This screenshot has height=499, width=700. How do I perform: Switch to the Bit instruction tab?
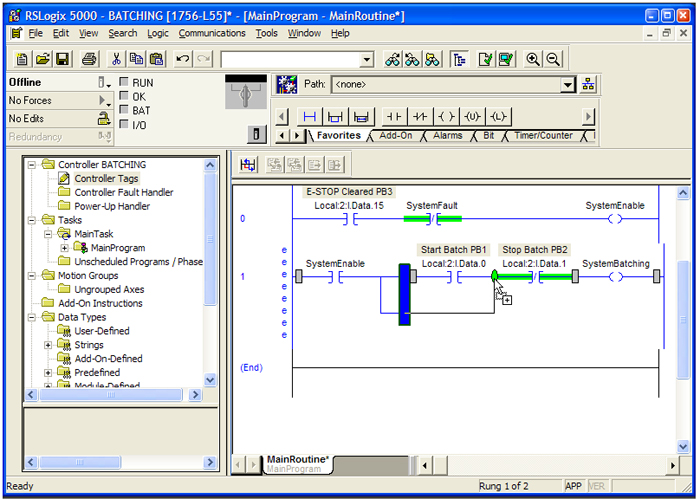click(488, 136)
